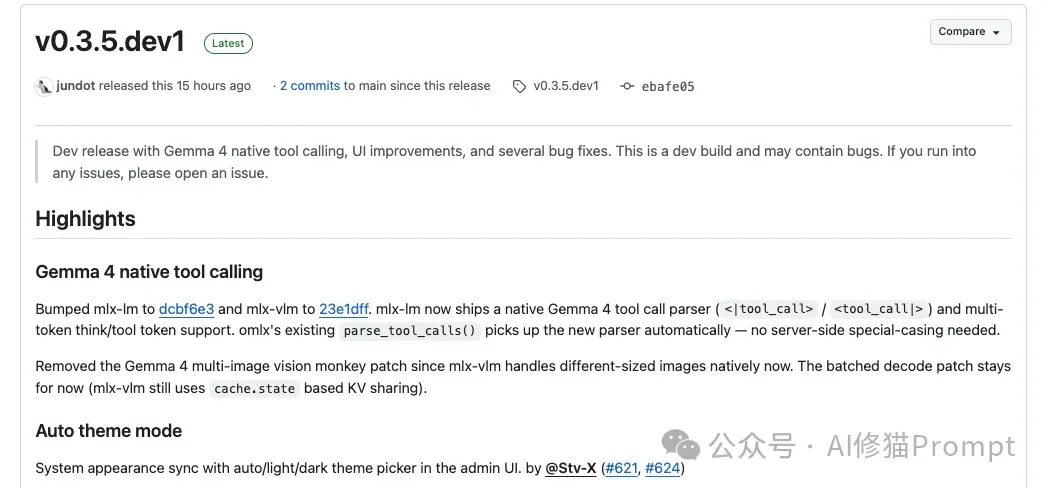The height and width of the screenshot is (488, 1049).
Task: Open the @Stv-X user mention
Action: tap(570, 468)
